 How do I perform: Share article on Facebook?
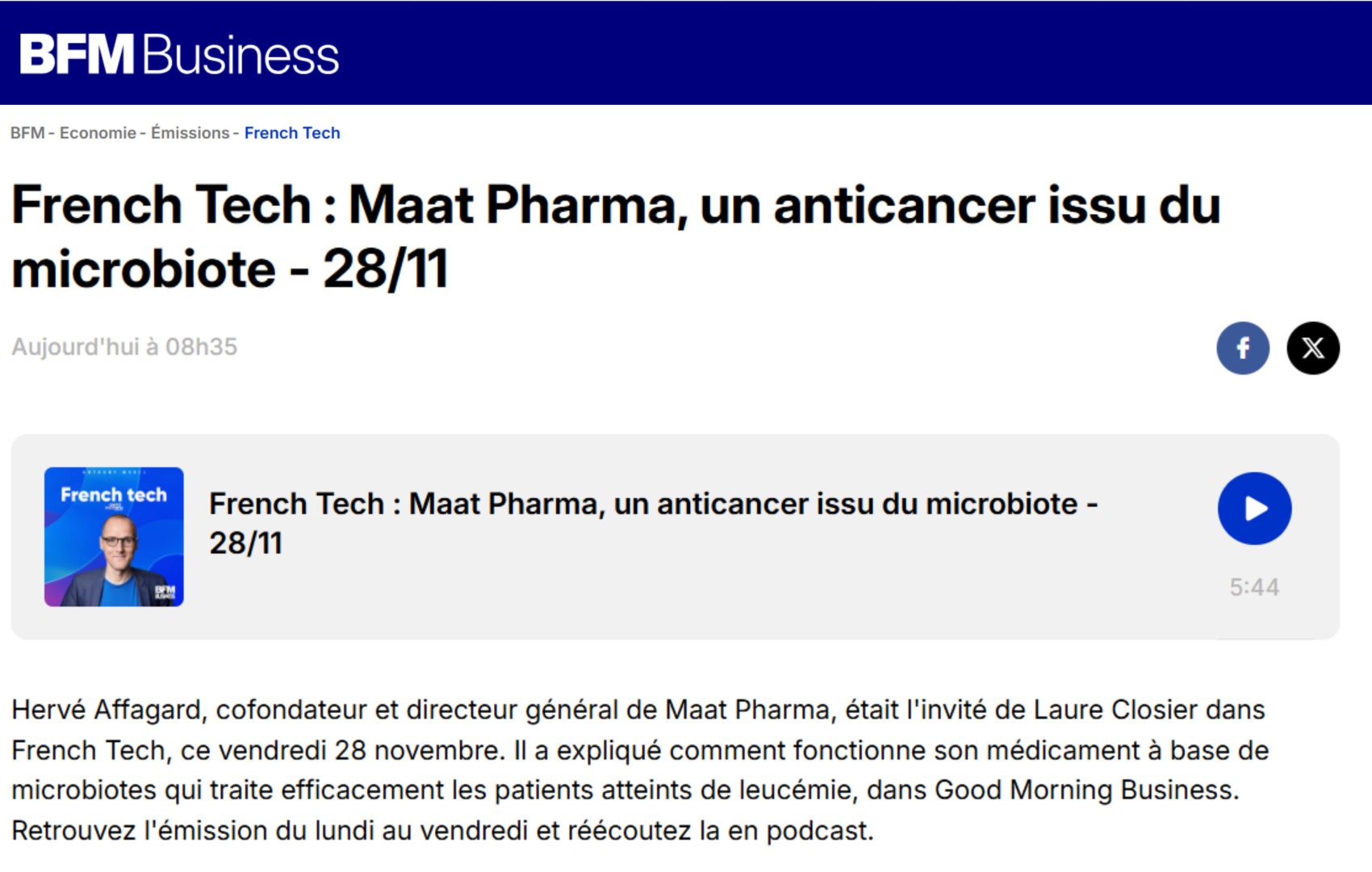pyautogui.click(x=1242, y=348)
